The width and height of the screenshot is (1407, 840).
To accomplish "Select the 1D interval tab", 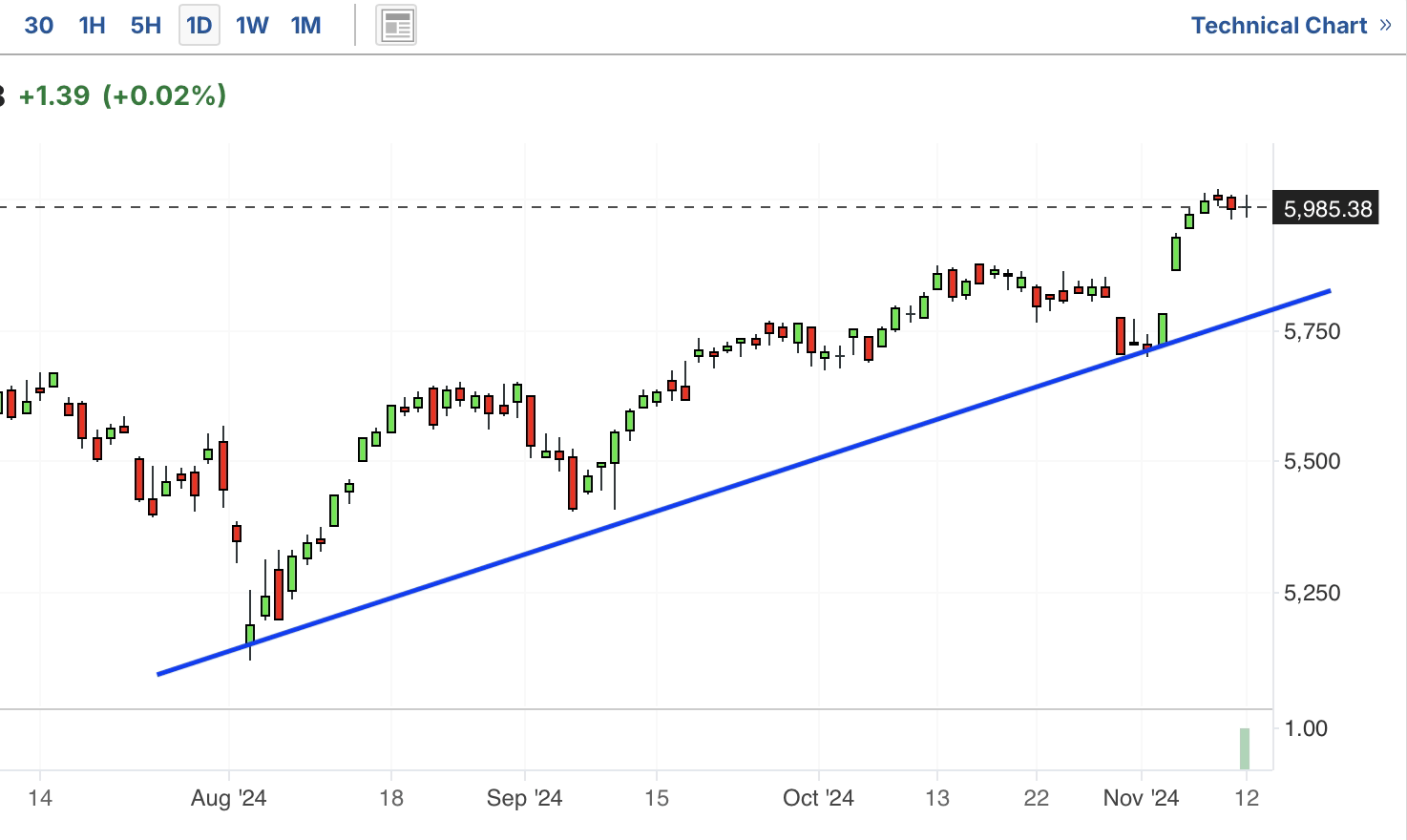I will [x=199, y=26].
